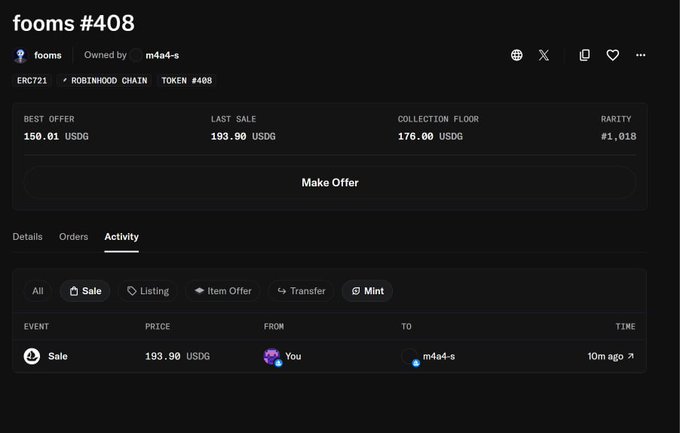This screenshot has height=433, width=680.
Task: Click the EVENT column header
Action: coord(36,327)
